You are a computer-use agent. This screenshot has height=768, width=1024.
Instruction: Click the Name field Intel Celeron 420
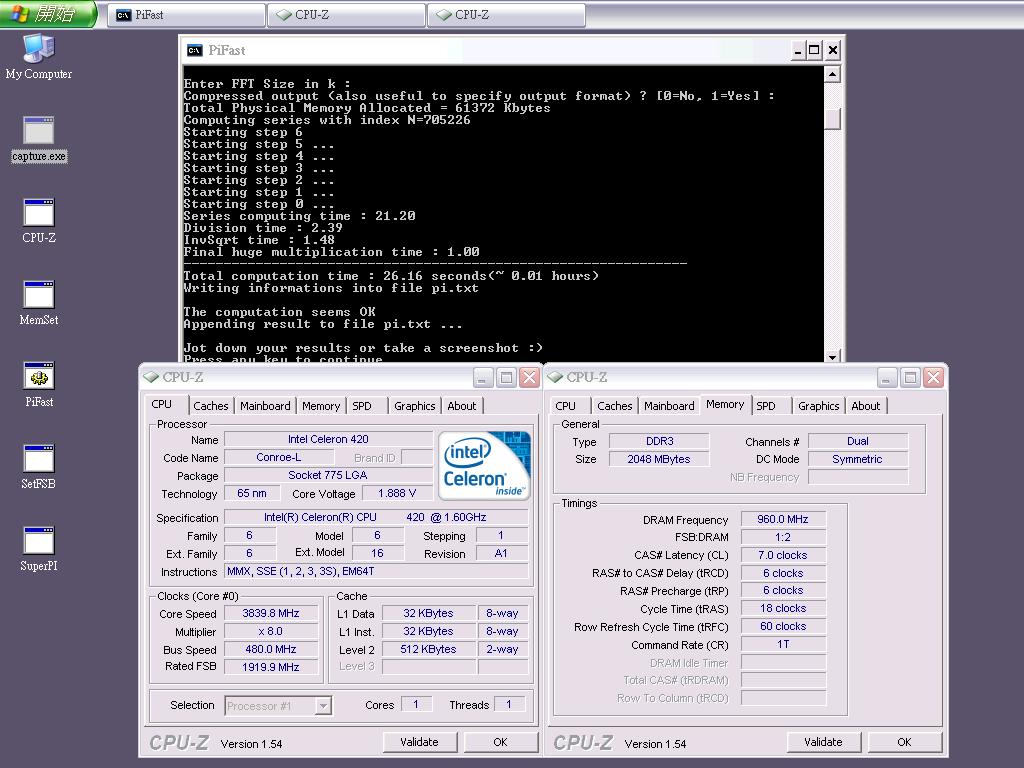click(x=328, y=440)
